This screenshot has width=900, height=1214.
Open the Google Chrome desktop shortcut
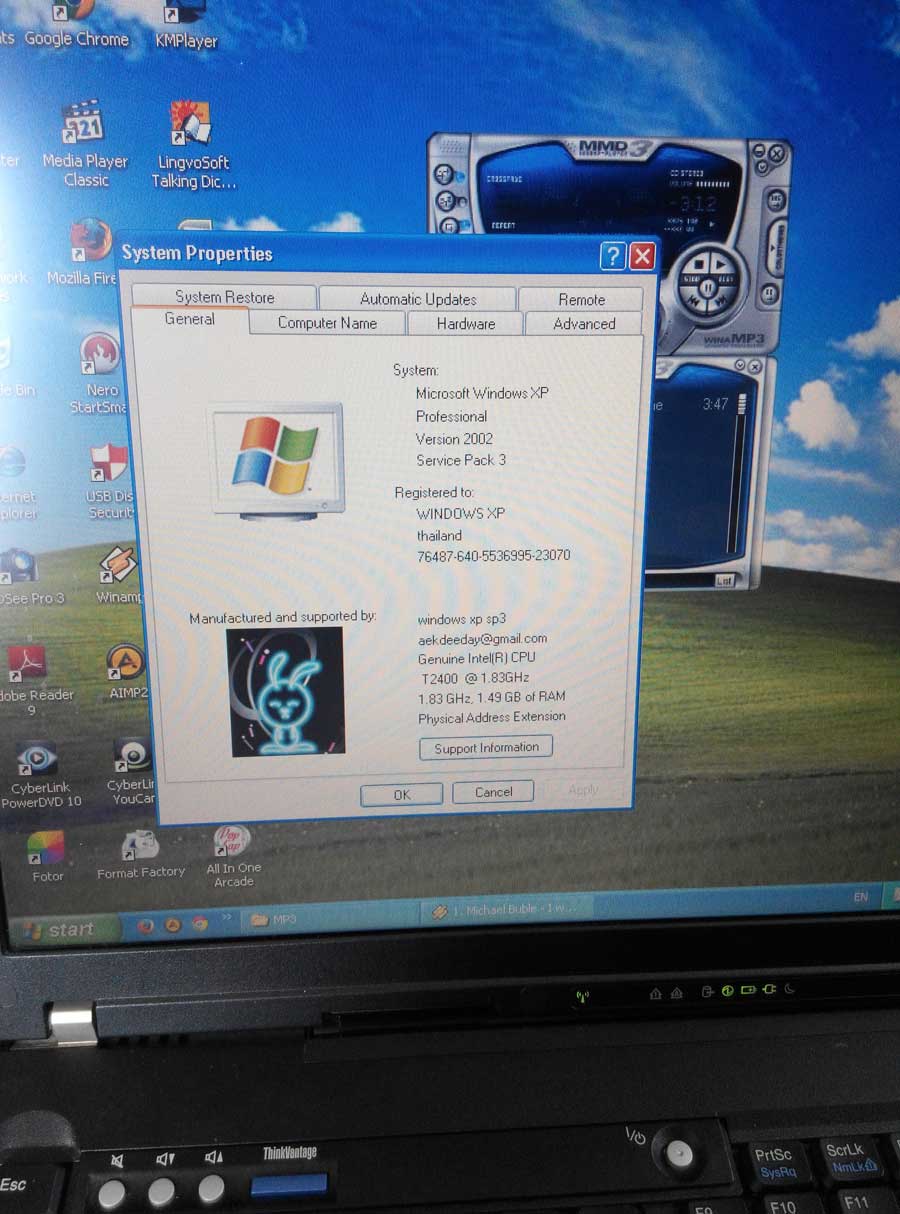click(x=76, y=26)
